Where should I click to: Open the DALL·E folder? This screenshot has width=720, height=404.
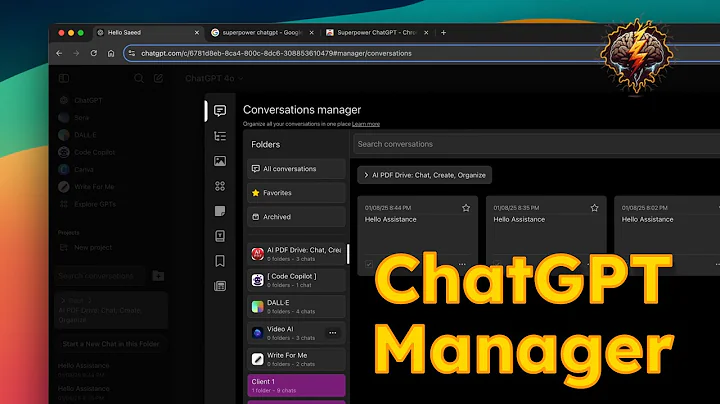pyautogui.click(x=296, y=307)
